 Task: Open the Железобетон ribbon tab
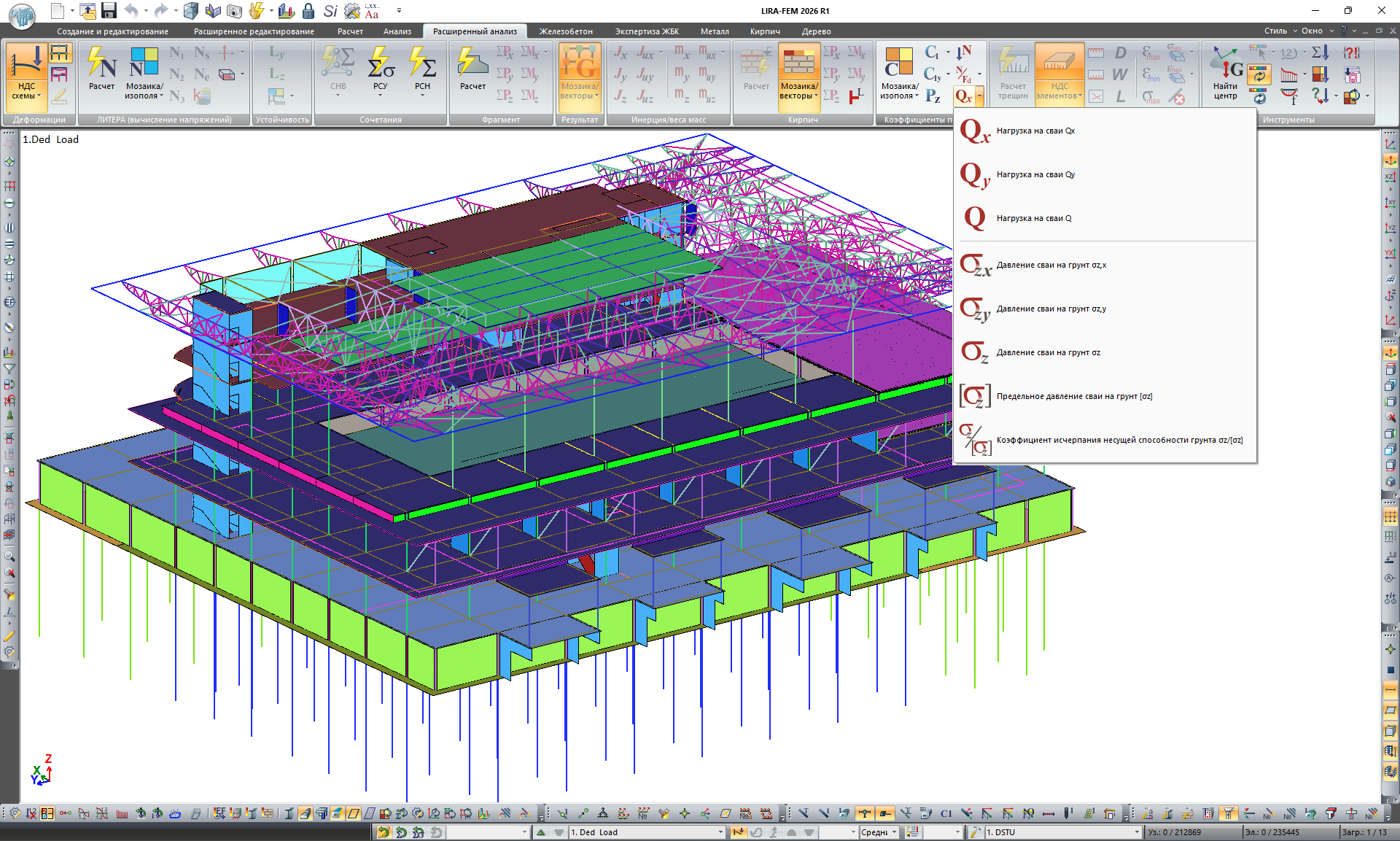(566, 31)
